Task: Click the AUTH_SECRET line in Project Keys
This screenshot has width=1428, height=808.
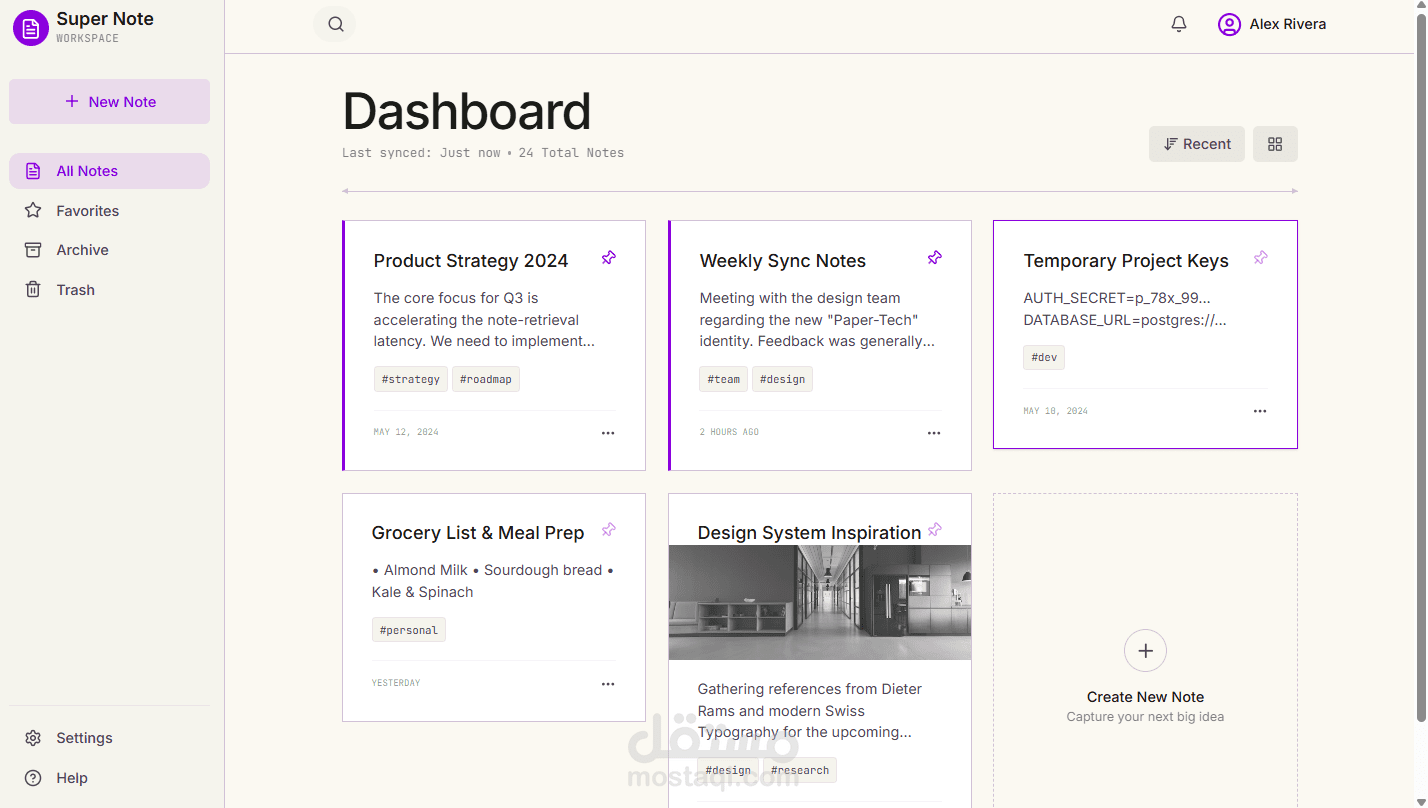Action: tap(1117, 298)
